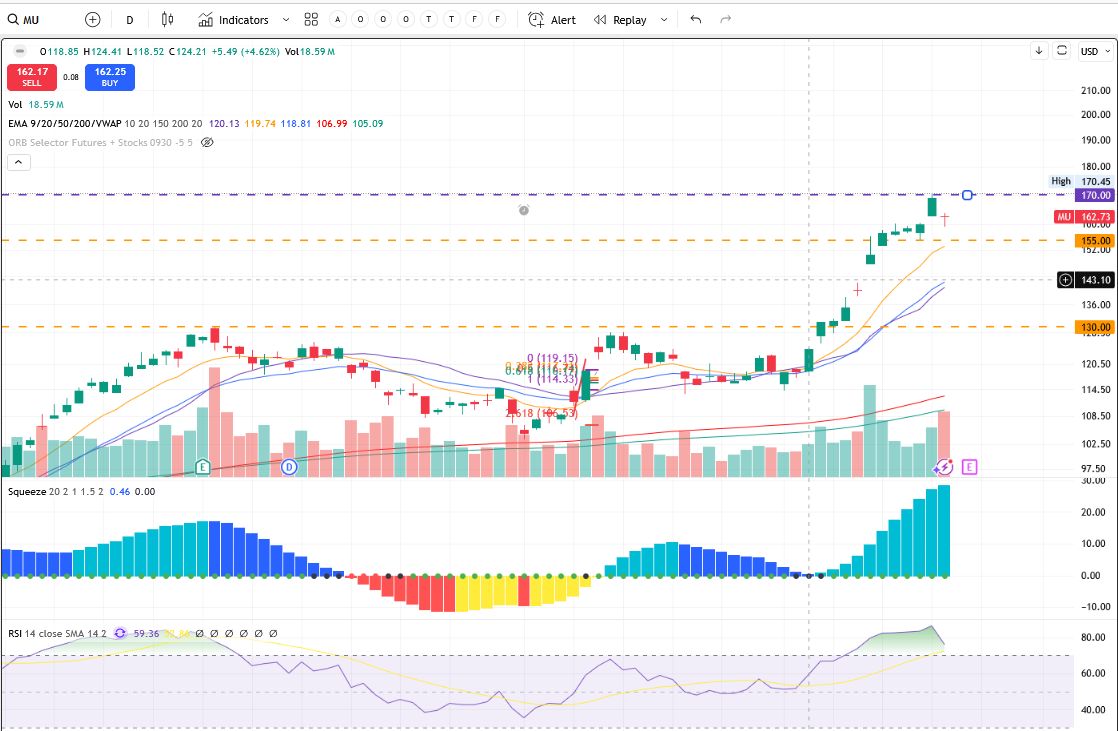Toggle visibility of the ORB Selector indicator
The width and height of the screenshot is (1118, 731).
207,142
